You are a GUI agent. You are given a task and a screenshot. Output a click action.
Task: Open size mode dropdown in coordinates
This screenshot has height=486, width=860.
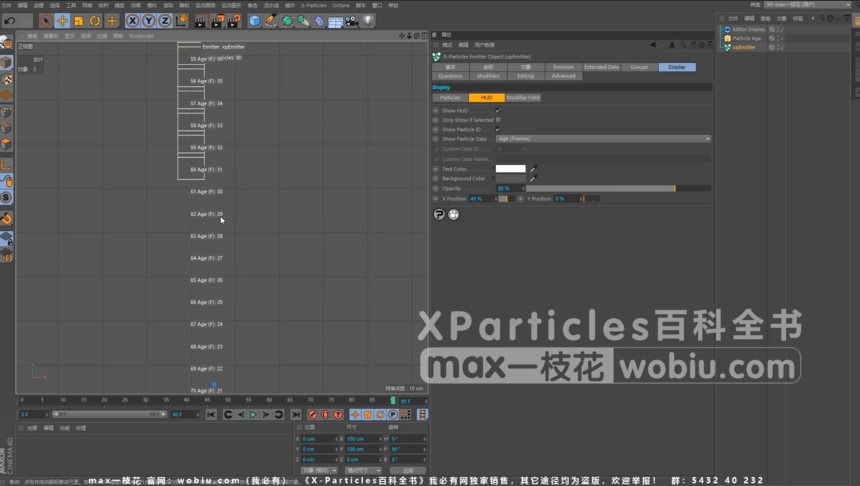coord(363,471)
